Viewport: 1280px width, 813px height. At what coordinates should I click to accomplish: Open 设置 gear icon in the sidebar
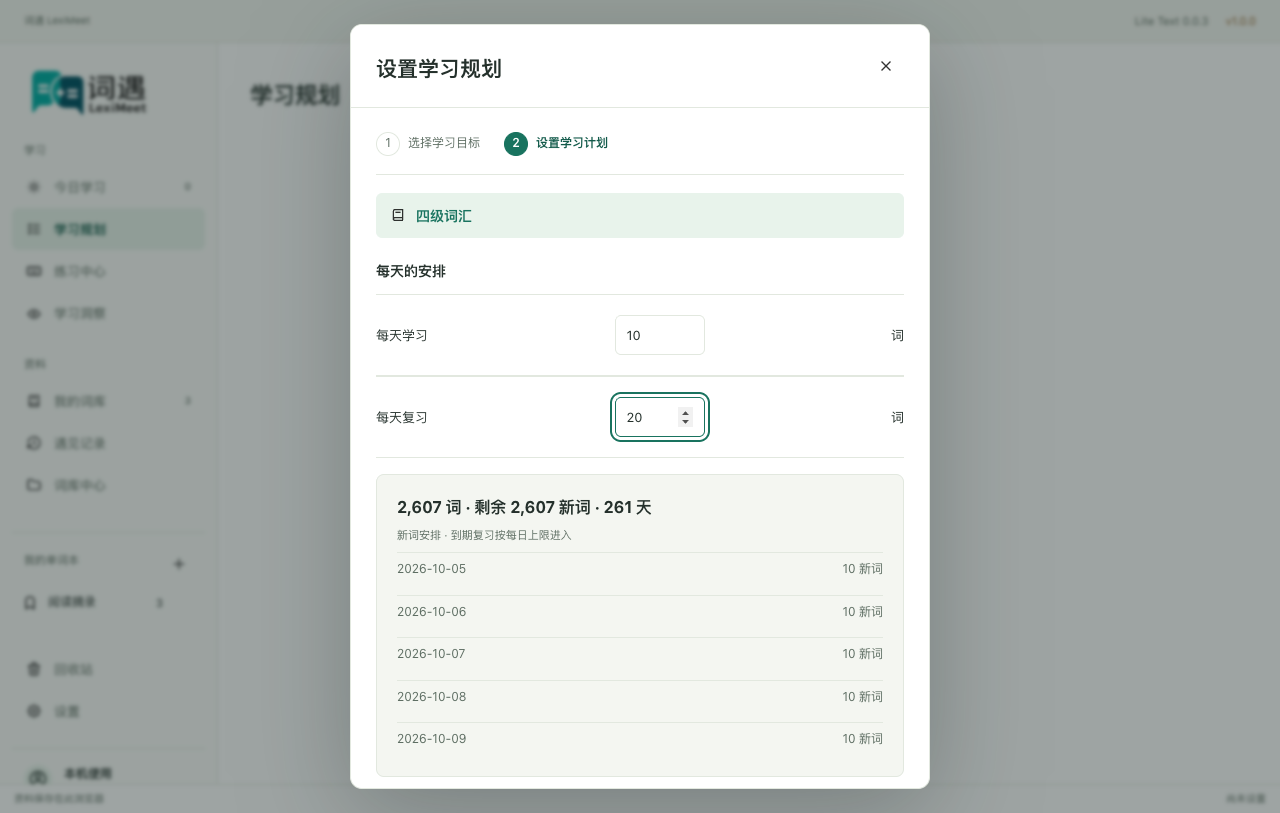[34, 711]
